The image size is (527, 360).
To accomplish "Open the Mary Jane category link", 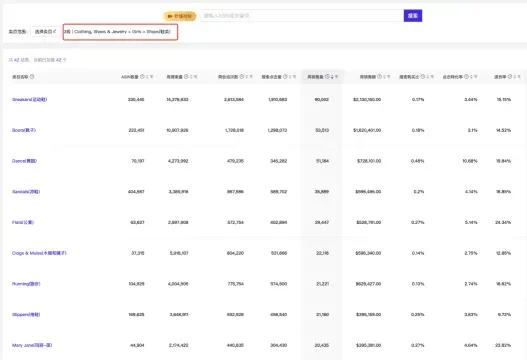I will point(32,345).
